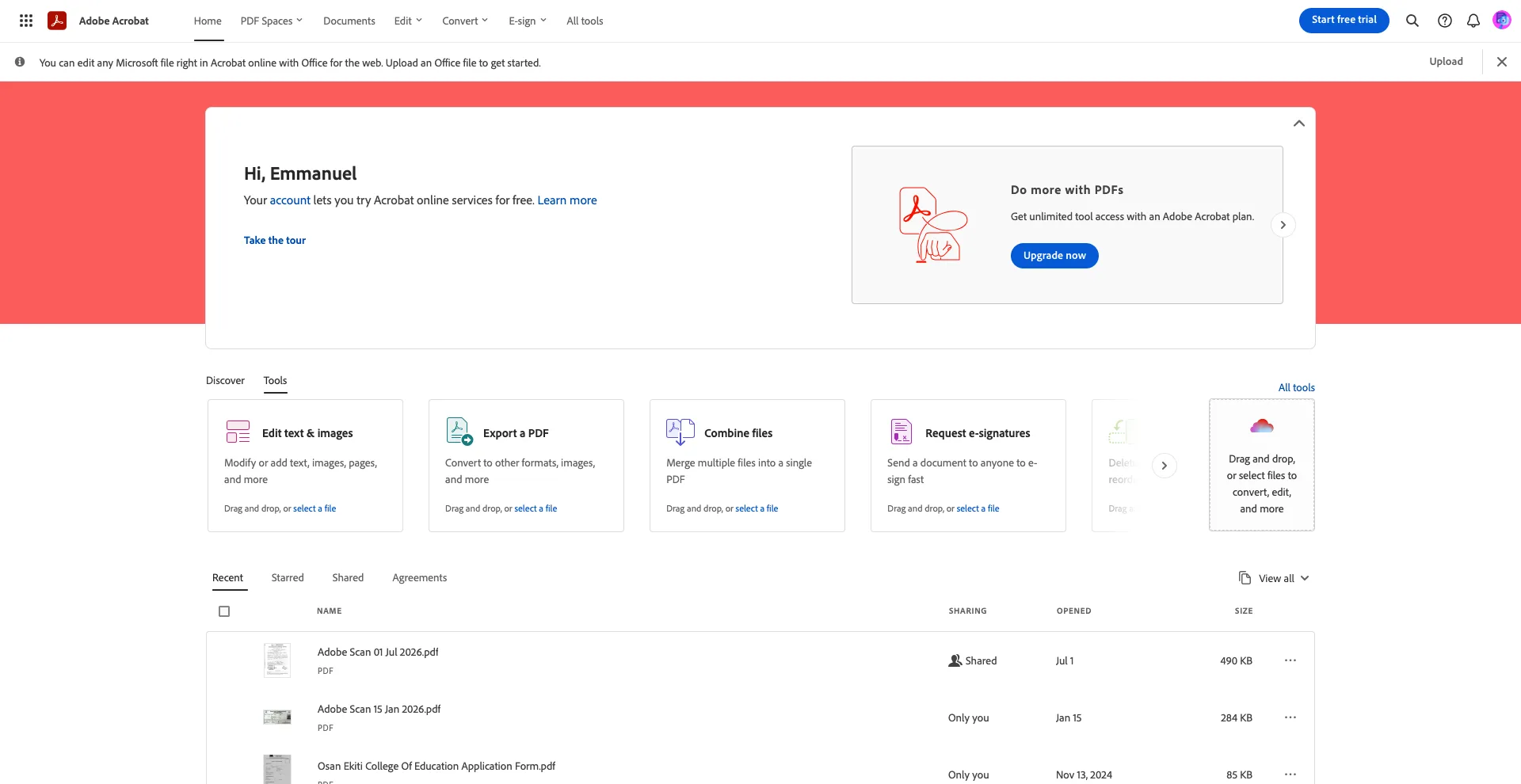The image size is (1521, 784).
Task: Open the search magnifier icon
Action: click(1412, 21)
